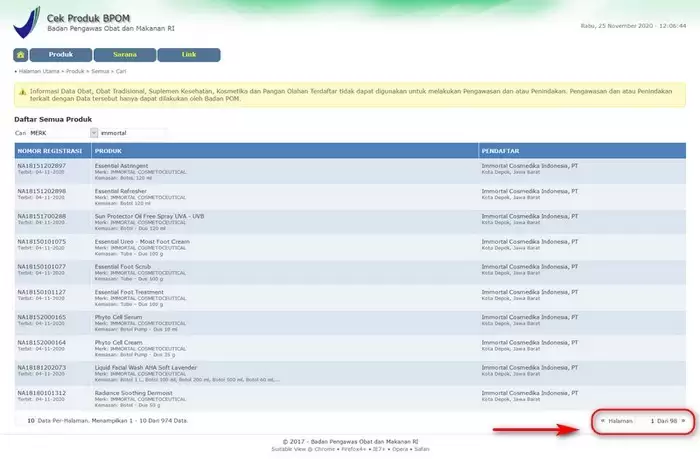
Task: Select registration number NA18151202898
Action: [42, 191]
